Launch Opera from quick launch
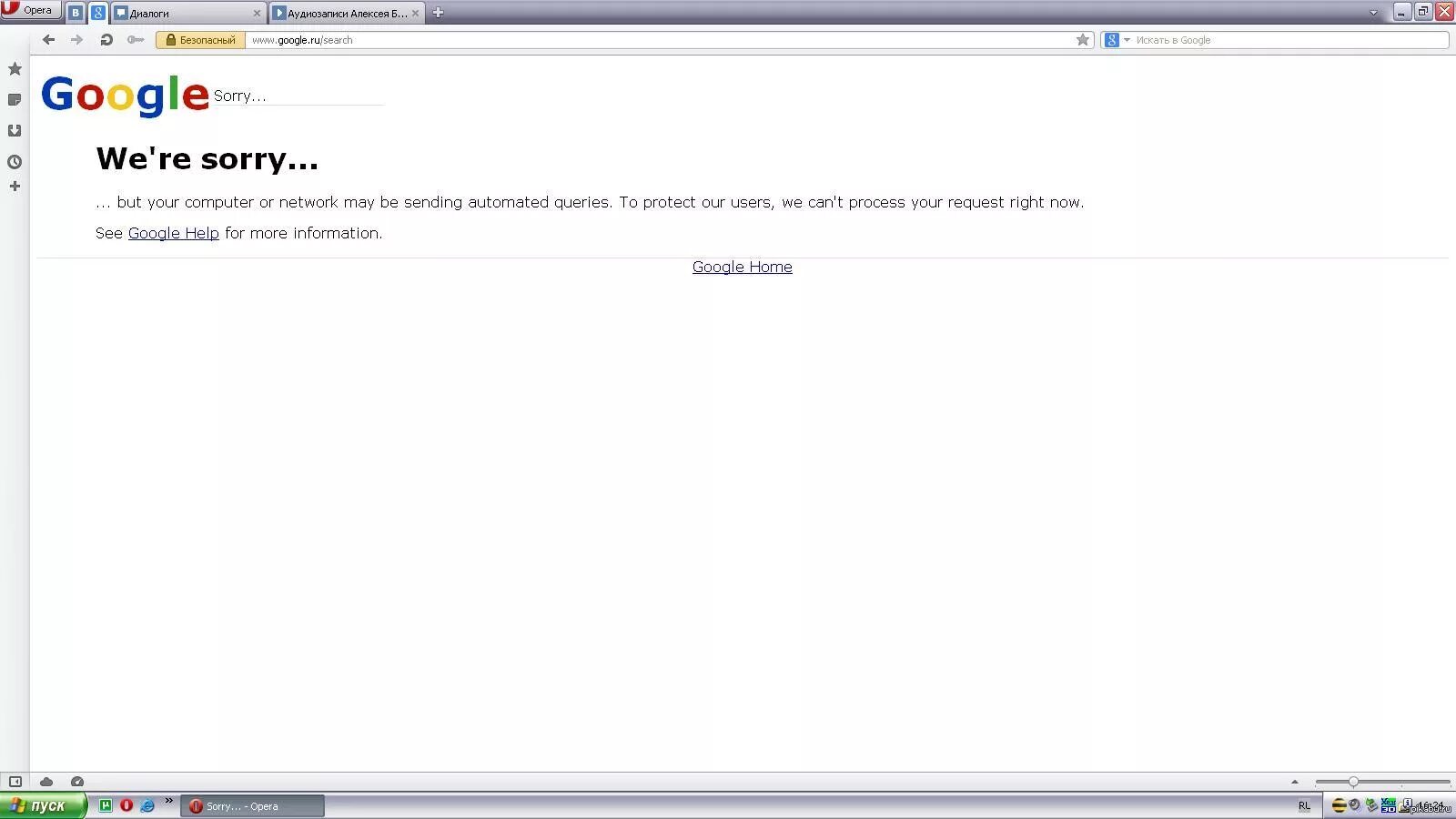This screenshot has width=1456, height=819. tap(126, 805)
